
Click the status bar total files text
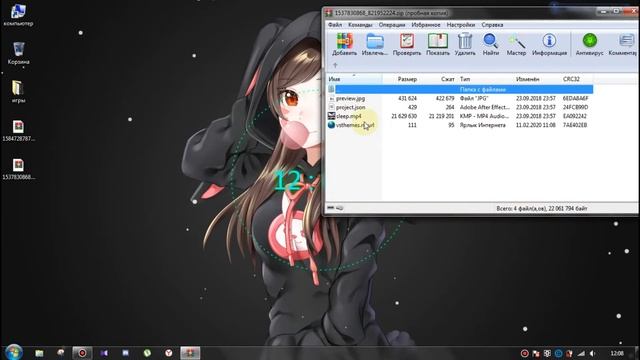tap(542, 209)
